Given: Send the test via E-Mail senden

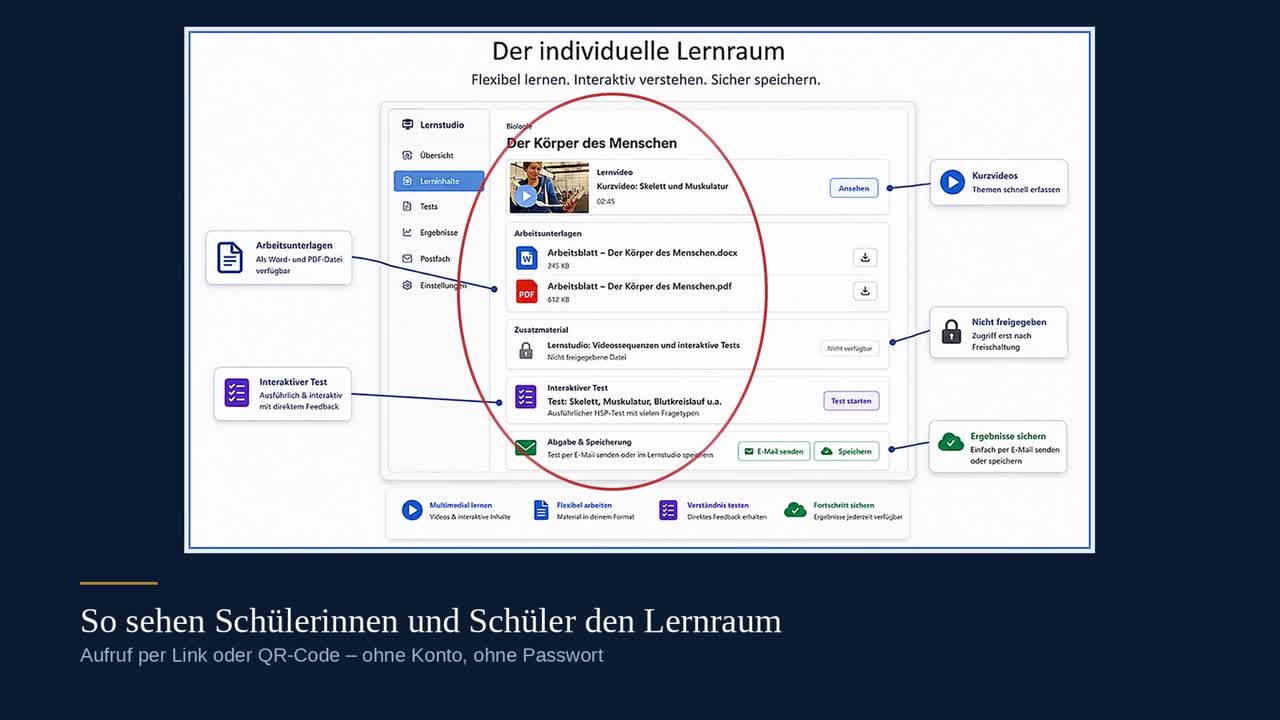Looking at the screenshot, I should tap(774, 451).
